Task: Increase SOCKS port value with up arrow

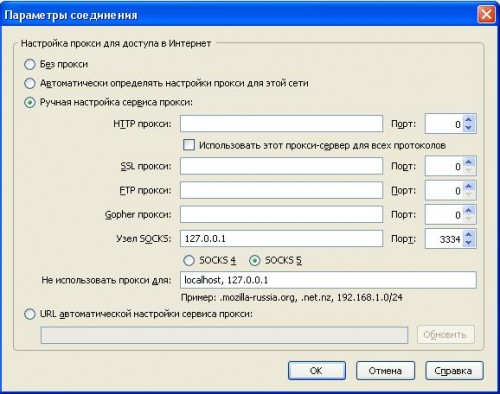Action: pos(469,235)
